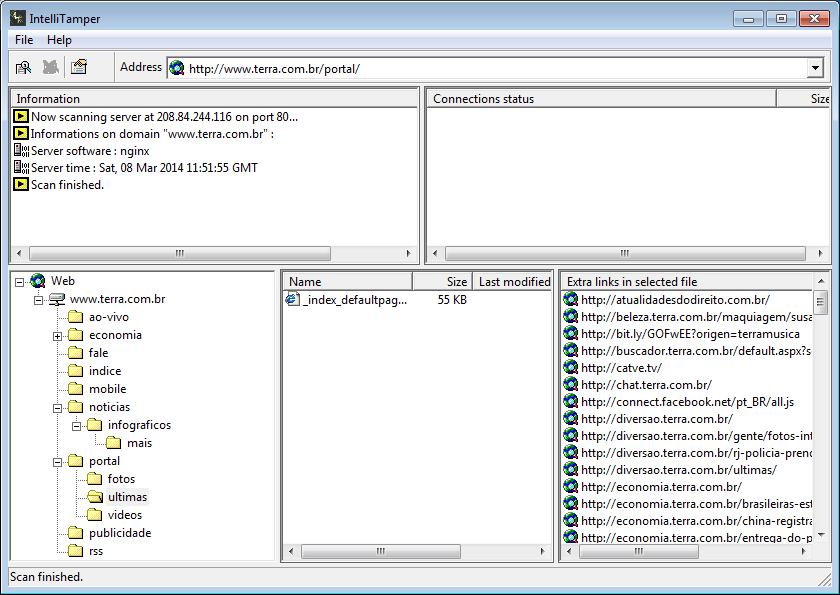840x595 pixels.
Task: Collapse the noticias folder node
Action: pos(57,408)
